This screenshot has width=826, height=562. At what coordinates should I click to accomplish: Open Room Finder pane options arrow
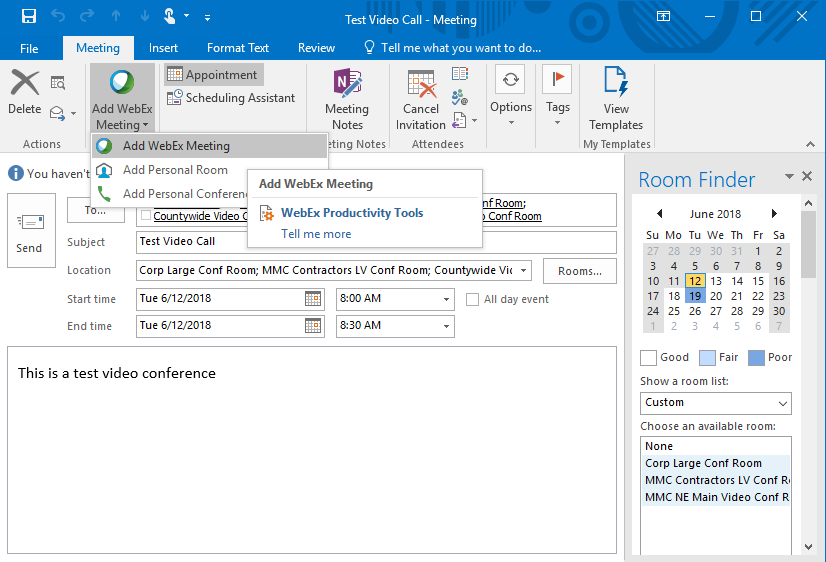789,176
